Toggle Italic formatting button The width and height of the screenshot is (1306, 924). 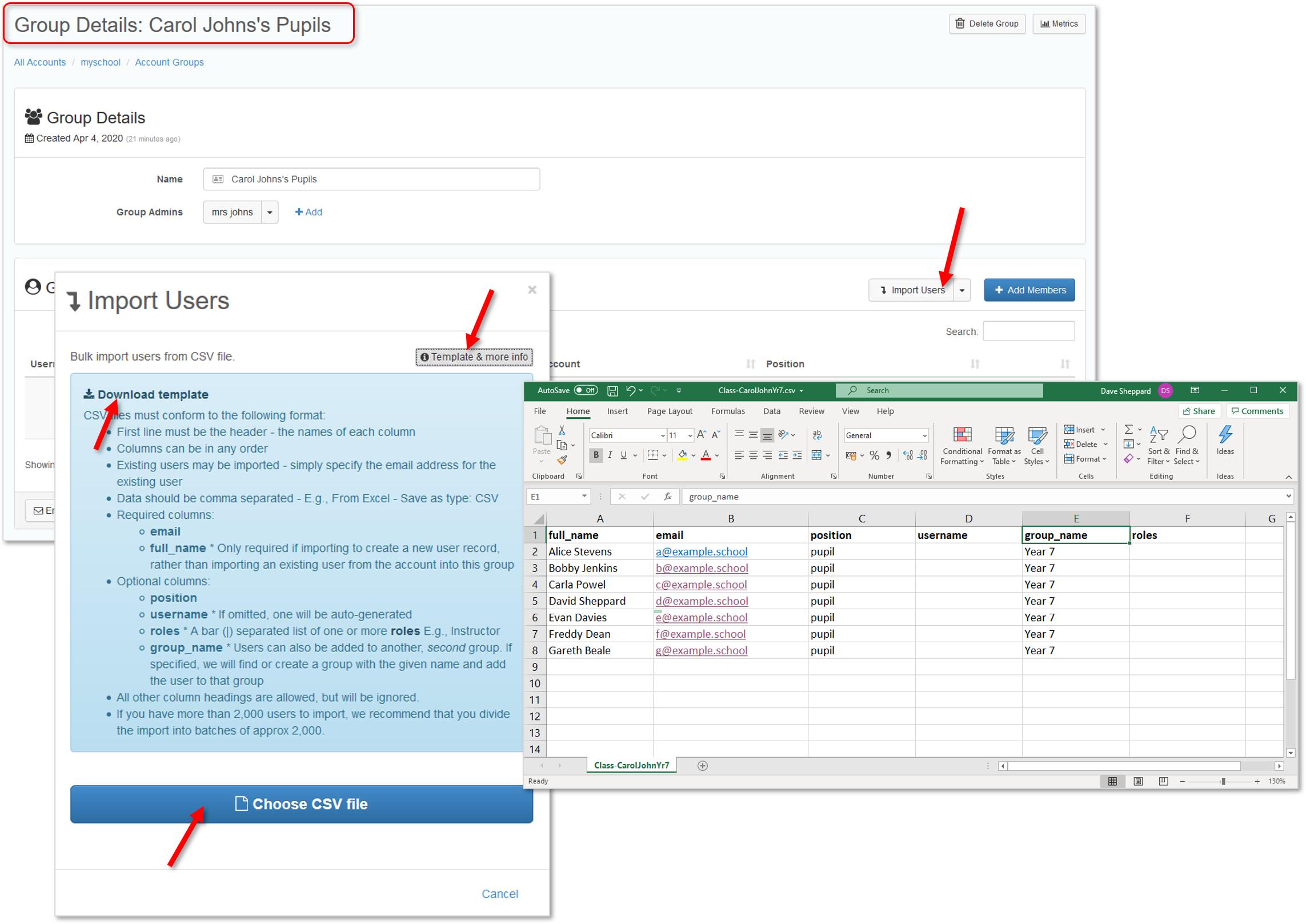(x=610, y=455)
